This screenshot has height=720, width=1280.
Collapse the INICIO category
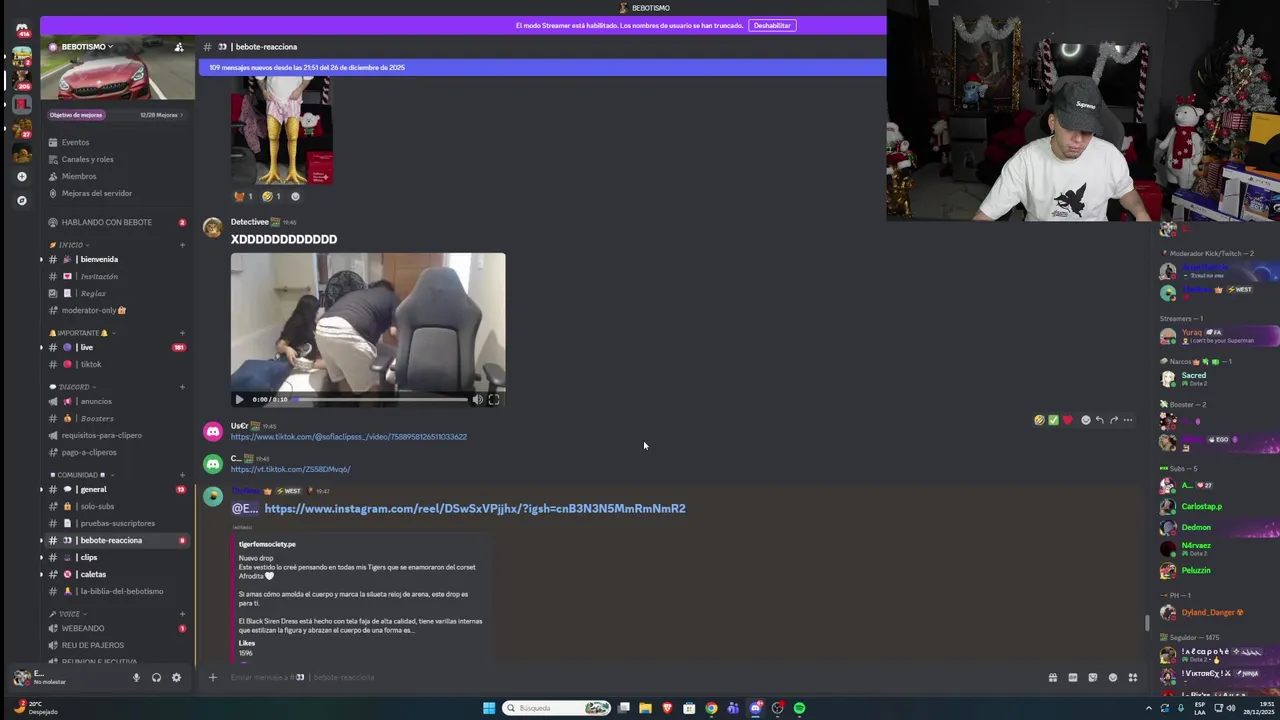tap(70, 245)
